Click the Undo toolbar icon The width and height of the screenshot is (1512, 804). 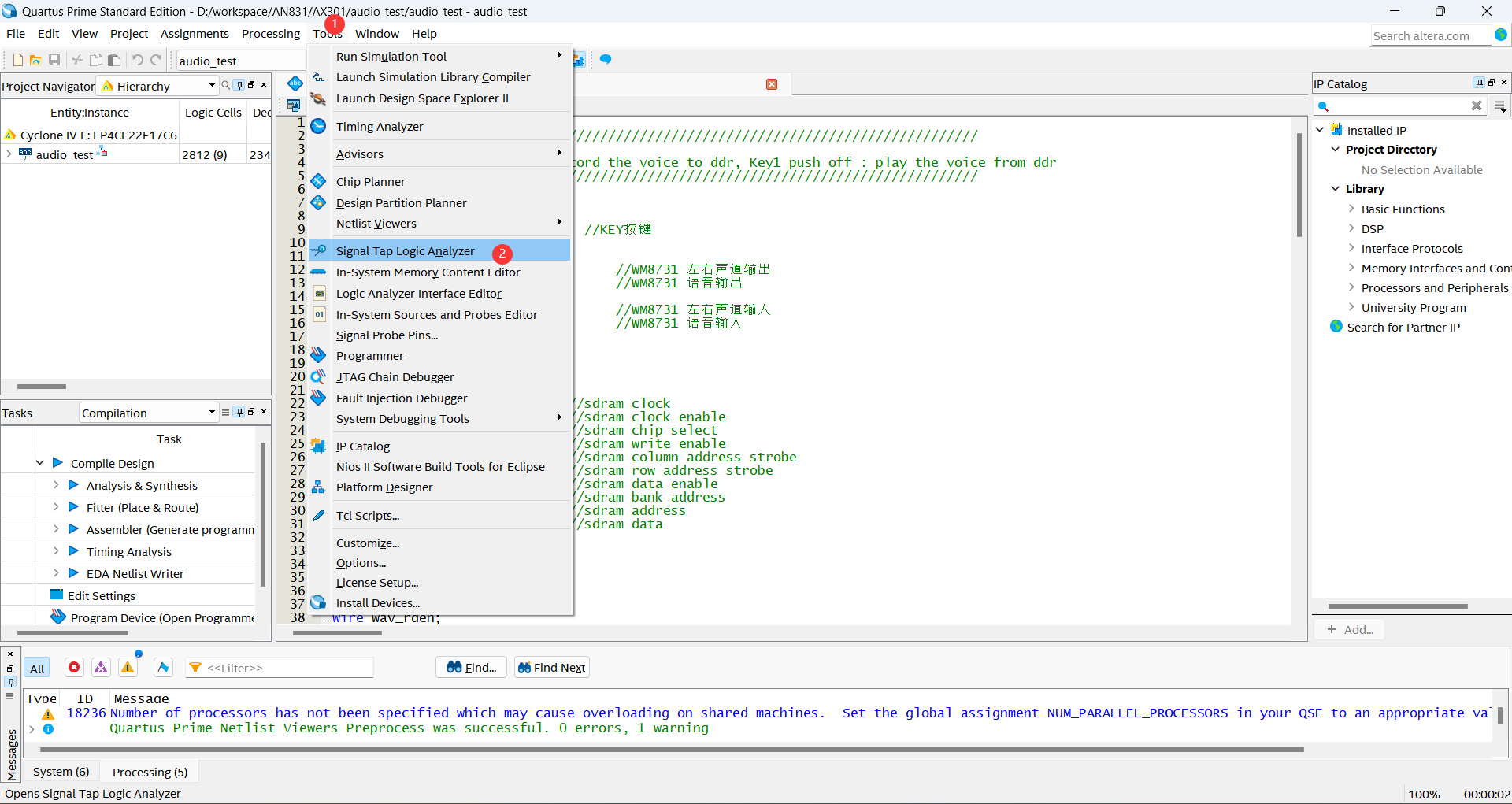point(138,60)
